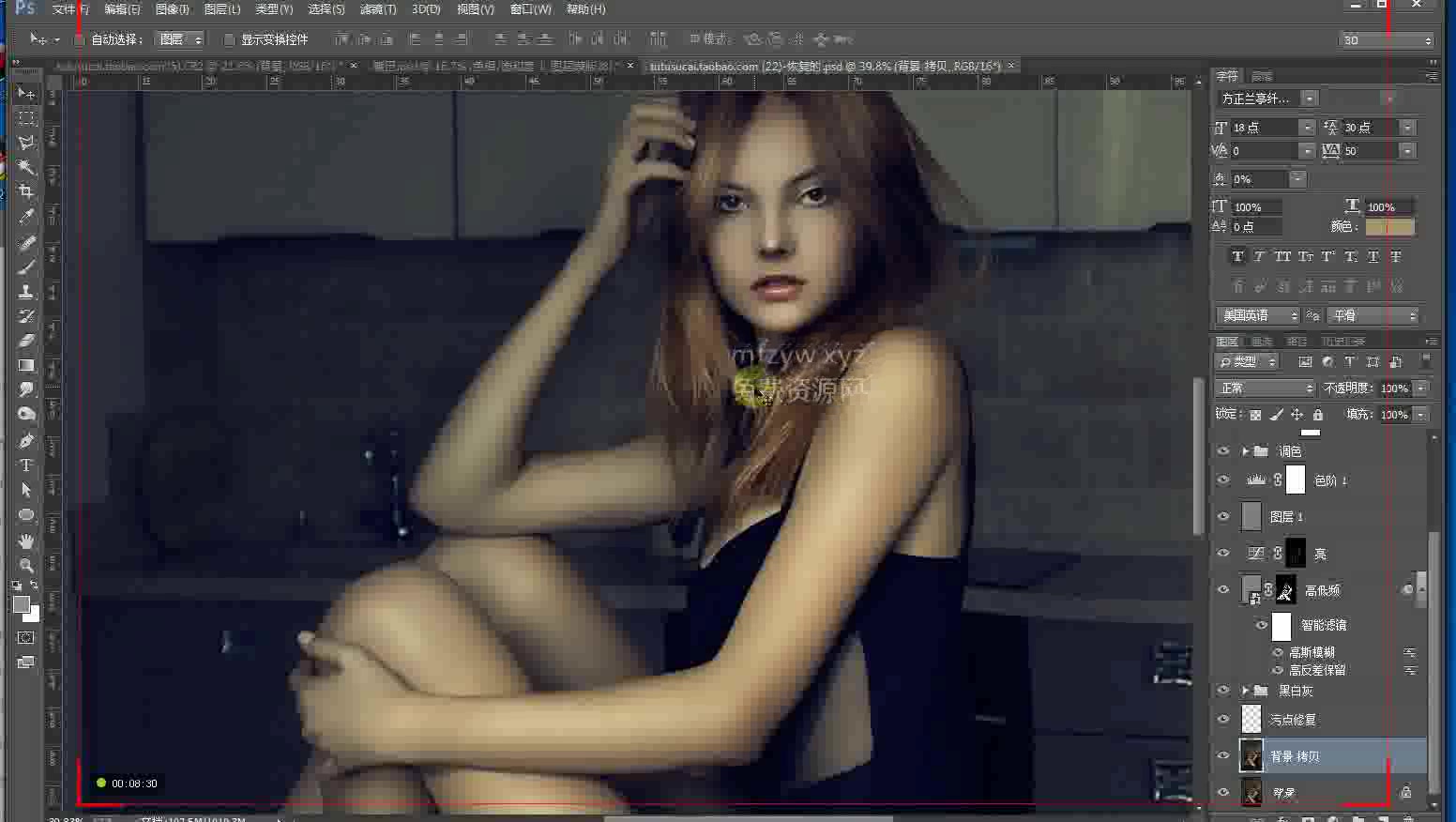1456x822 pixels.
Task: Select the Zoom magnifier tool
Action: [26, 565]
